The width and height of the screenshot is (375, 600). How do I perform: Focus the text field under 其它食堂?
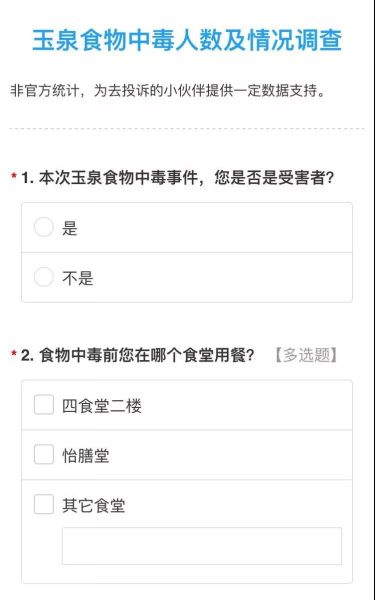coord(202,546)
